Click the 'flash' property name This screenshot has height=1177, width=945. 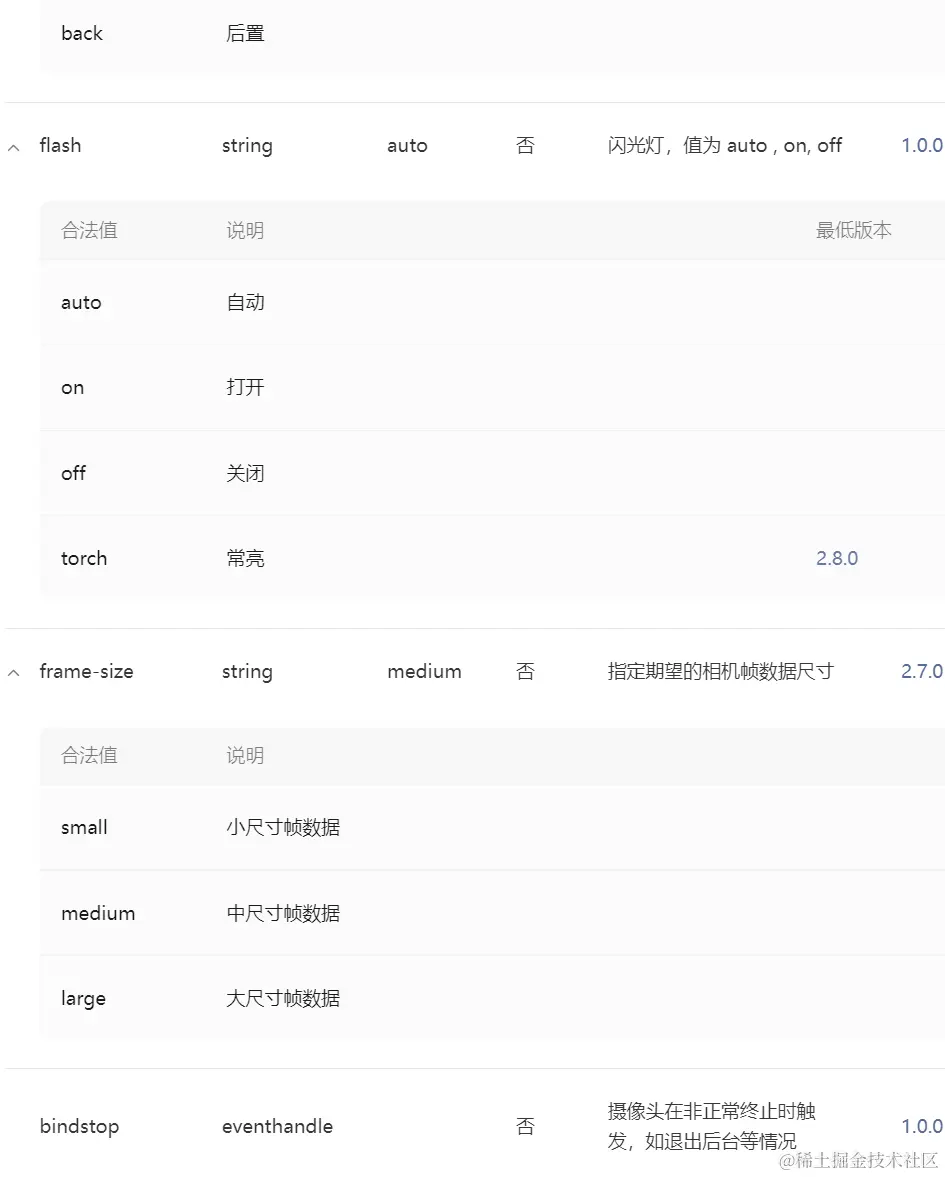tap(60, 146)
